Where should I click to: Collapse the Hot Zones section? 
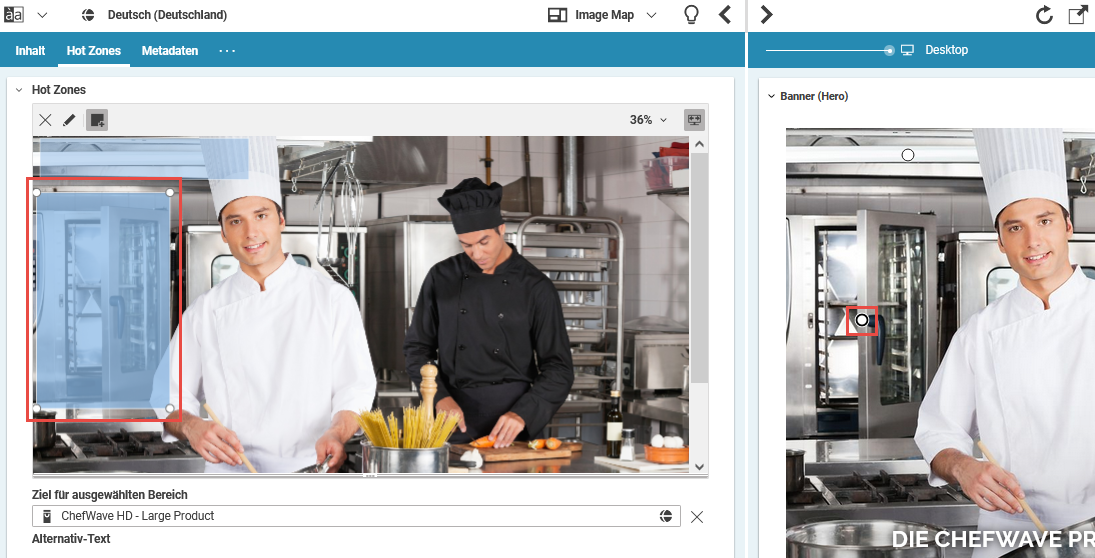pos(18,90)
